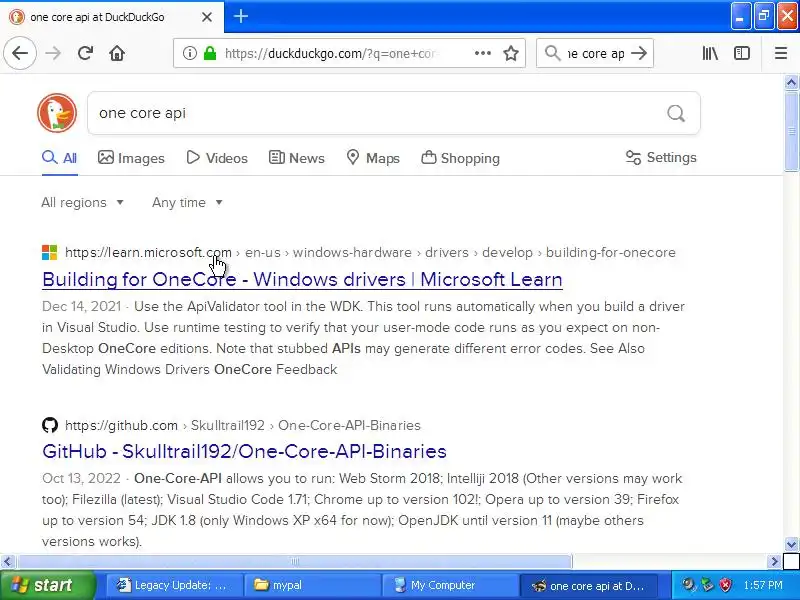The image size is (800, 600).
Task: Switch to 'My Computer' taskbar window
Action: 451,585
